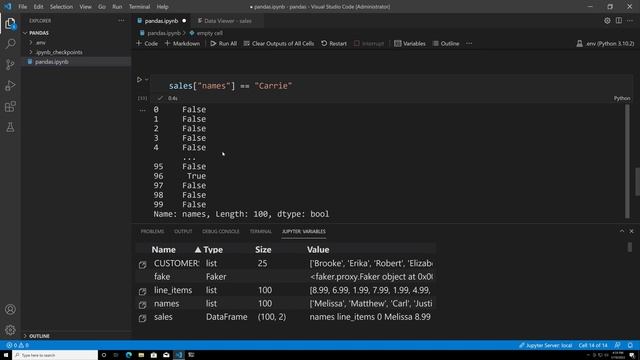Switch to the Data Viewer - sales tab
Image resolution: width=640 pixels, height=360 pixels.
coord(227,20)
